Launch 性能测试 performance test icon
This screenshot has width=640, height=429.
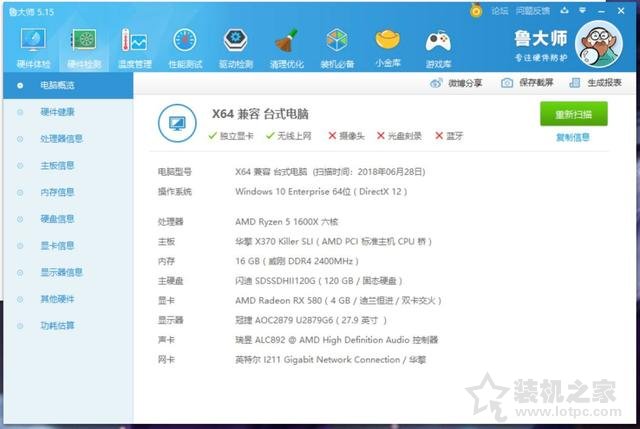(x=185, y=48)
